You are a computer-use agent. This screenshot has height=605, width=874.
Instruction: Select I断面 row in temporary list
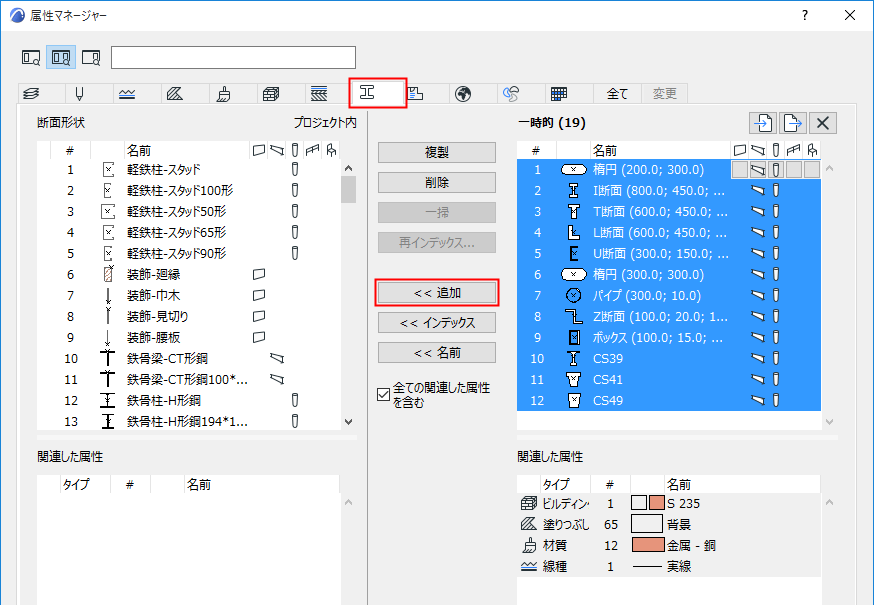coord(669,191)
